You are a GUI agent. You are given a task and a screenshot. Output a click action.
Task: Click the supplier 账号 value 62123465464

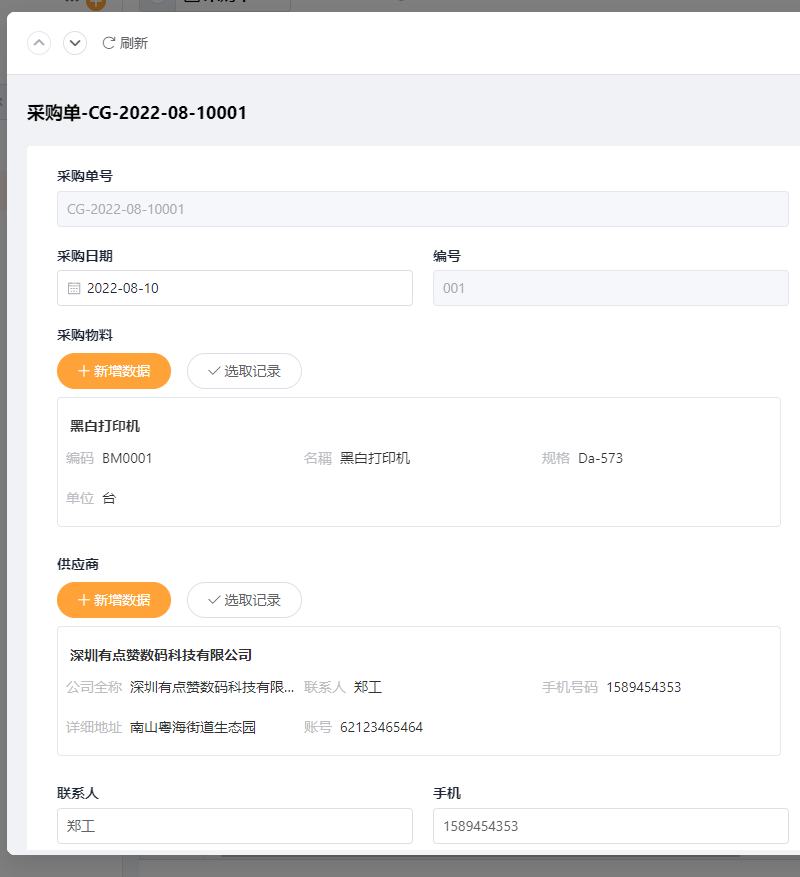coord(382,727)
